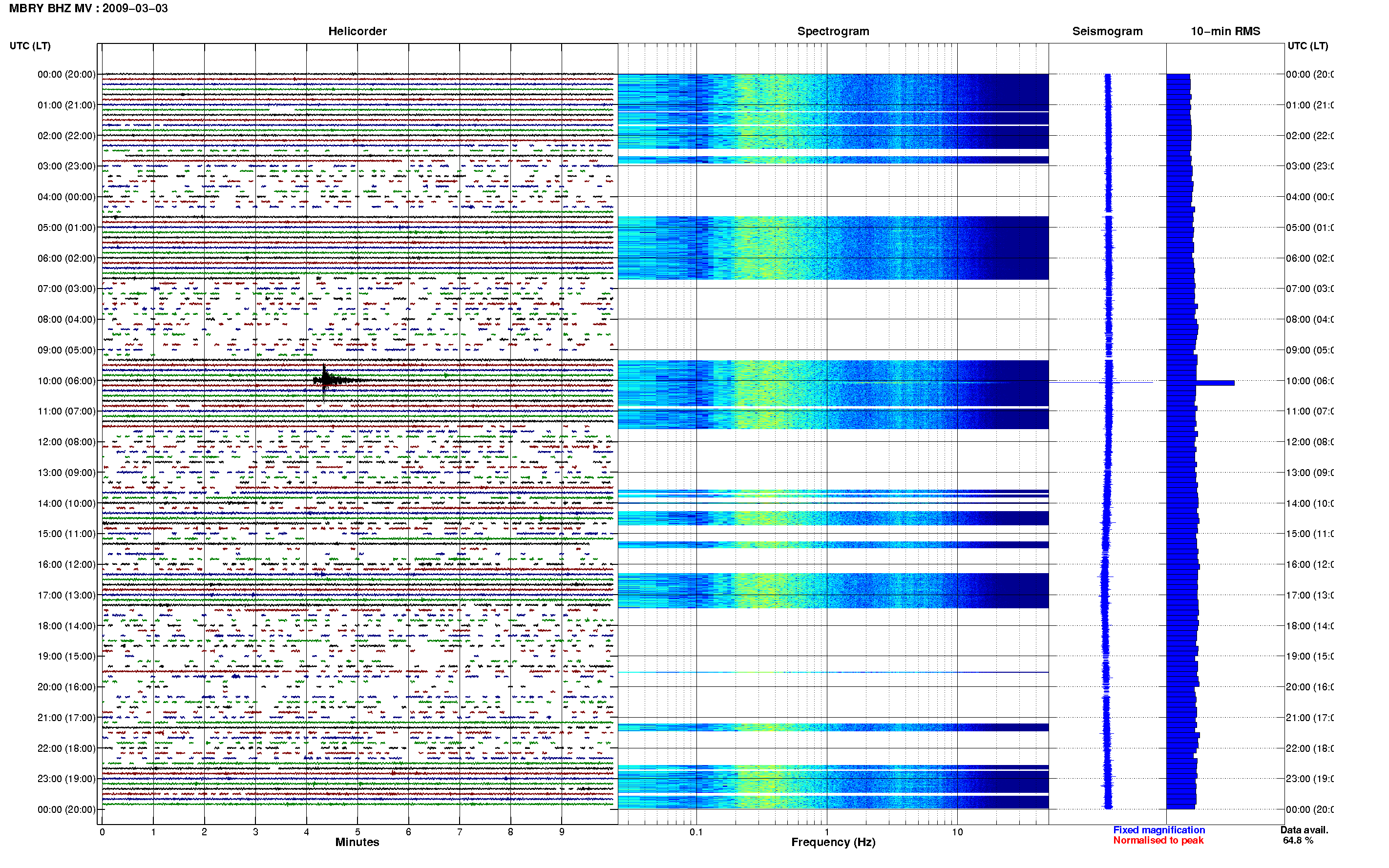
Task: Click the right-side 05:00 time label
Action: [x=1309, y=228]
